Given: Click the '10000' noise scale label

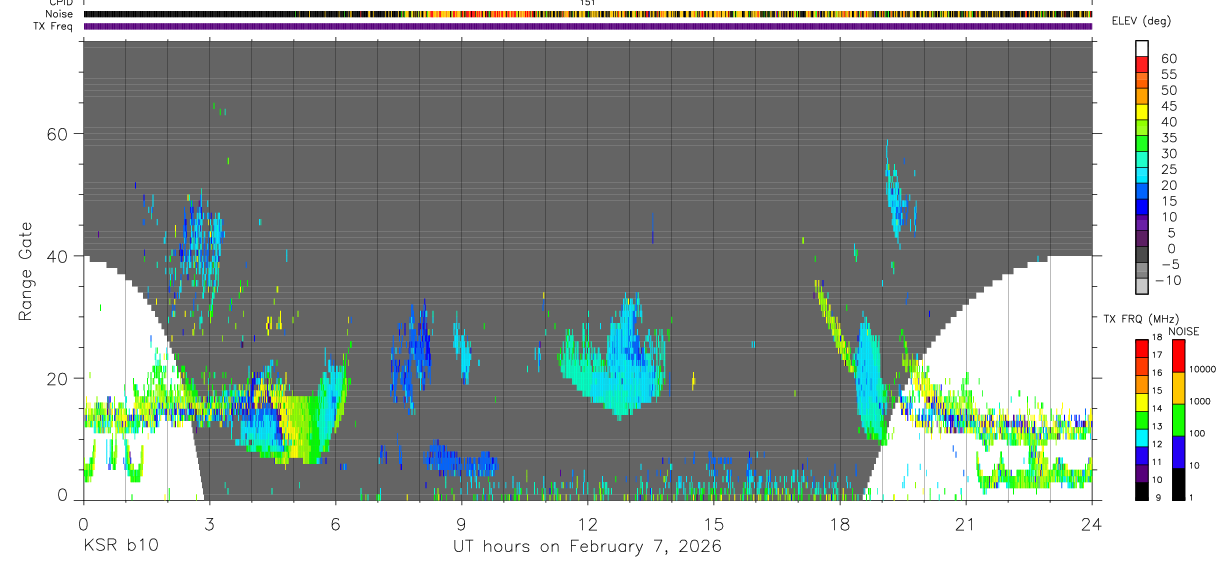Looking at the screenshot, I should click(1202, 370).
